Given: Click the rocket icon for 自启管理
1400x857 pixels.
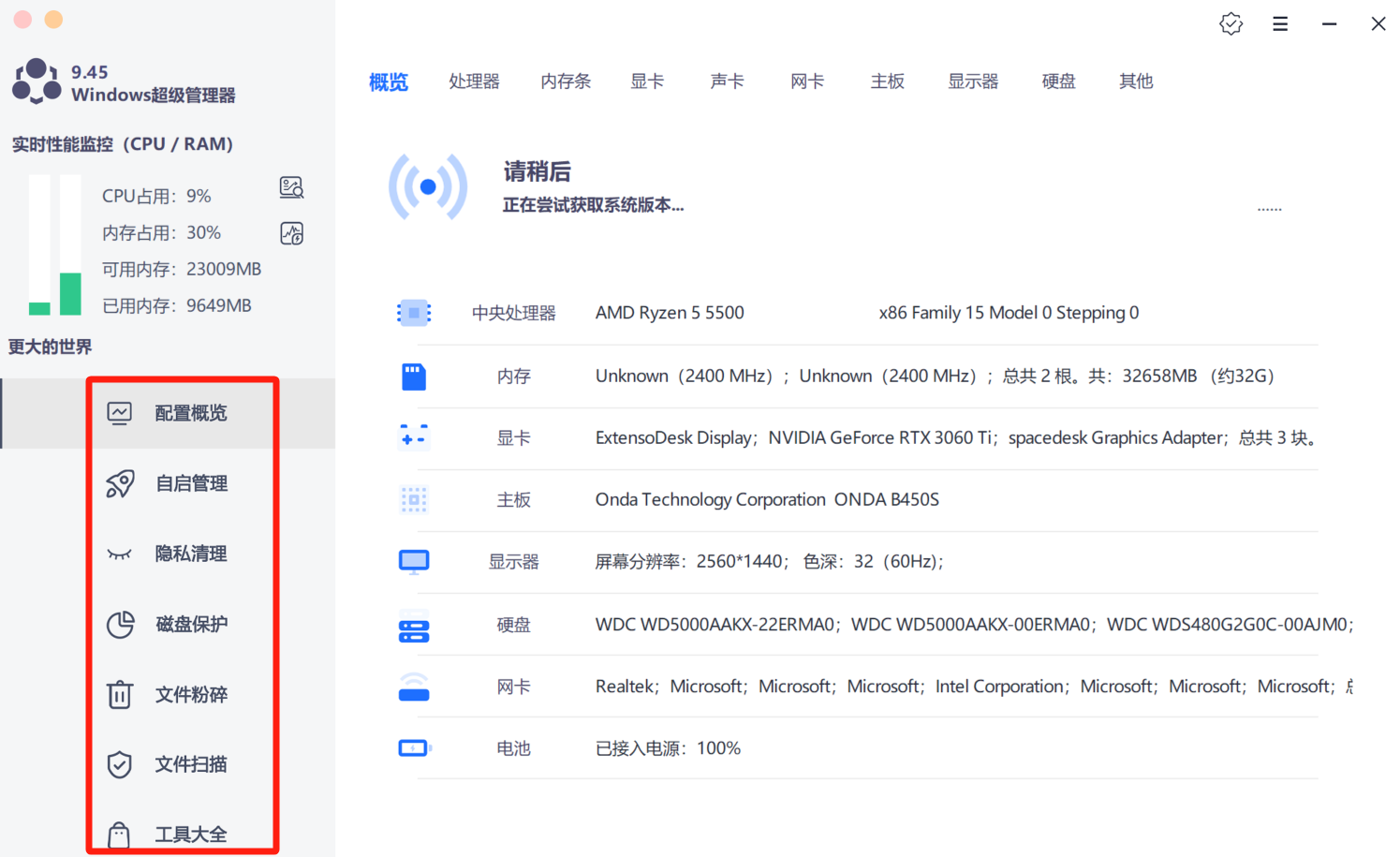Looking at the screenshot, I should tap(120, 483).
